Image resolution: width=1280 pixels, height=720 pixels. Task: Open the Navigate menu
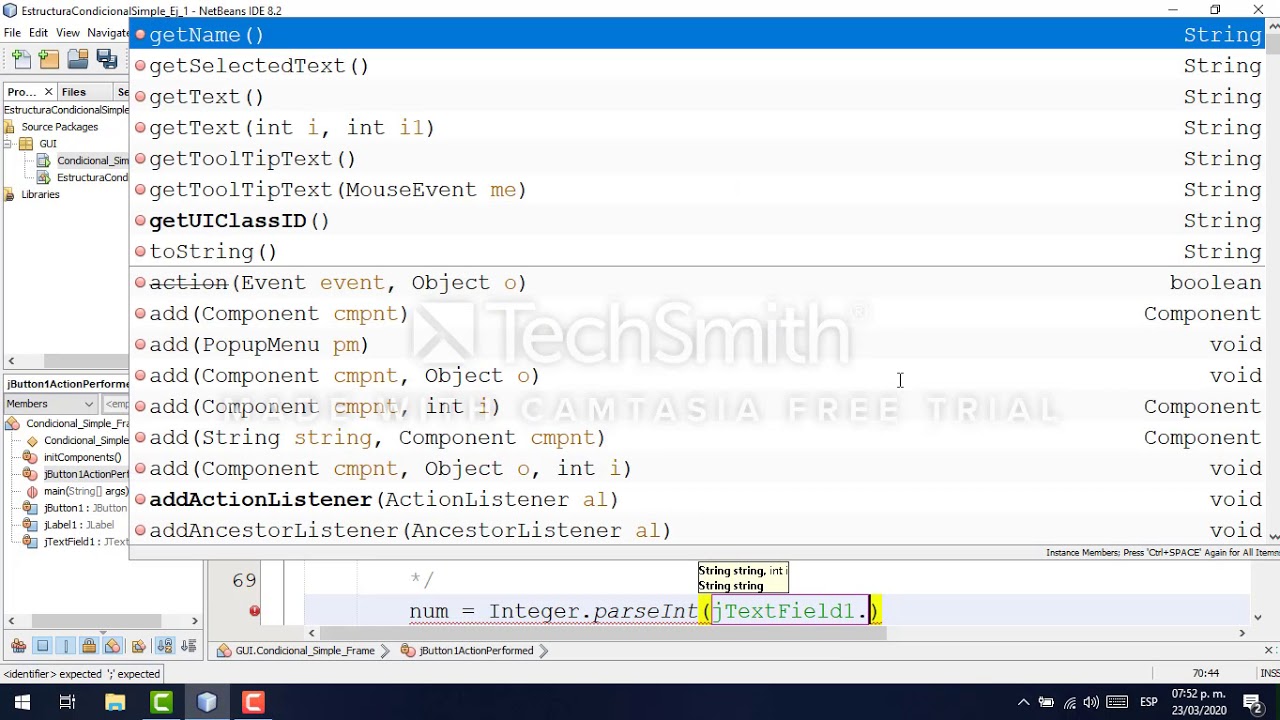(x=108, y=33)
